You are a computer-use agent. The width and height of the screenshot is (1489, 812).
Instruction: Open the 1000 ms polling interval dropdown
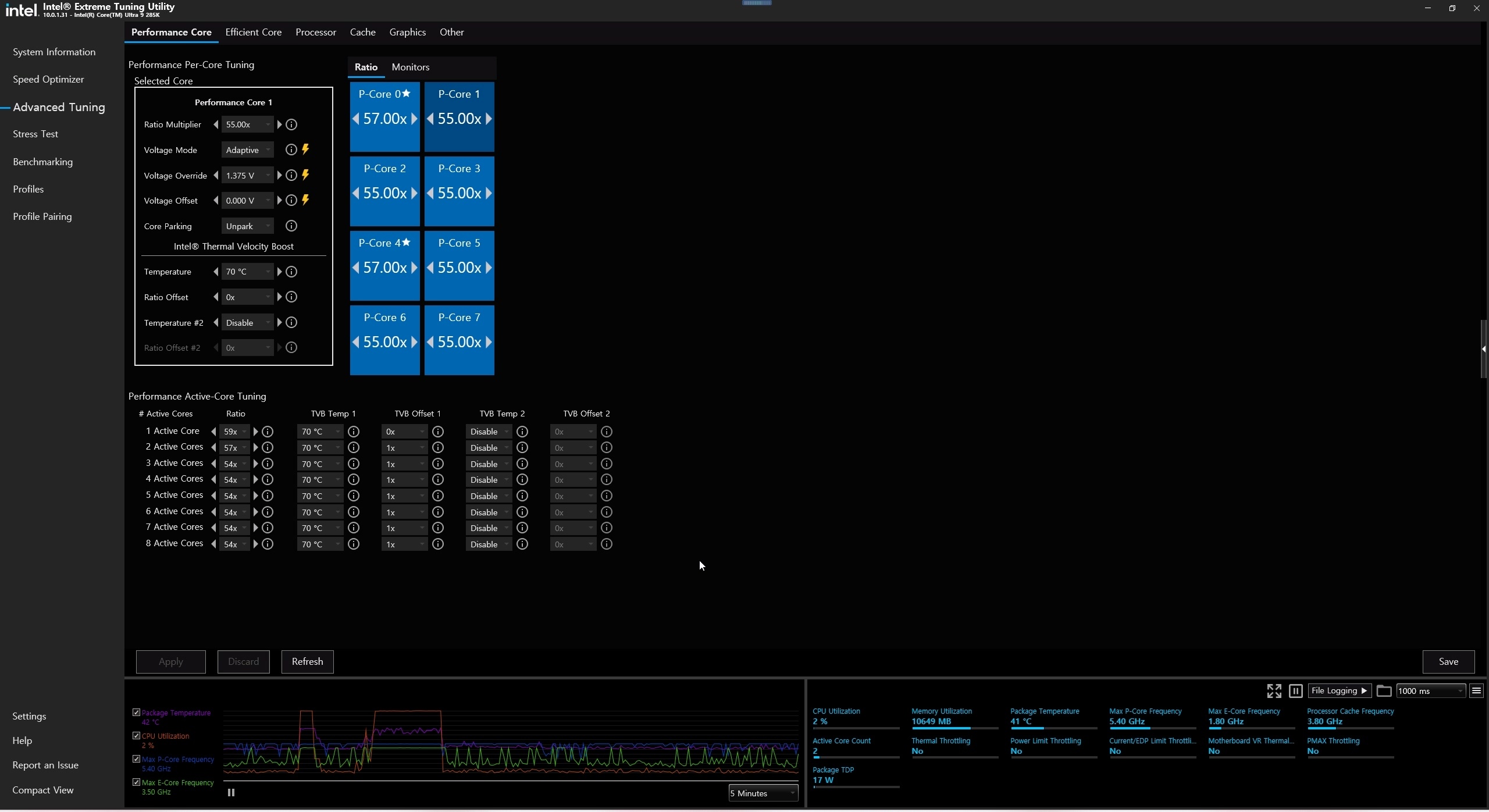point(1431,691)
